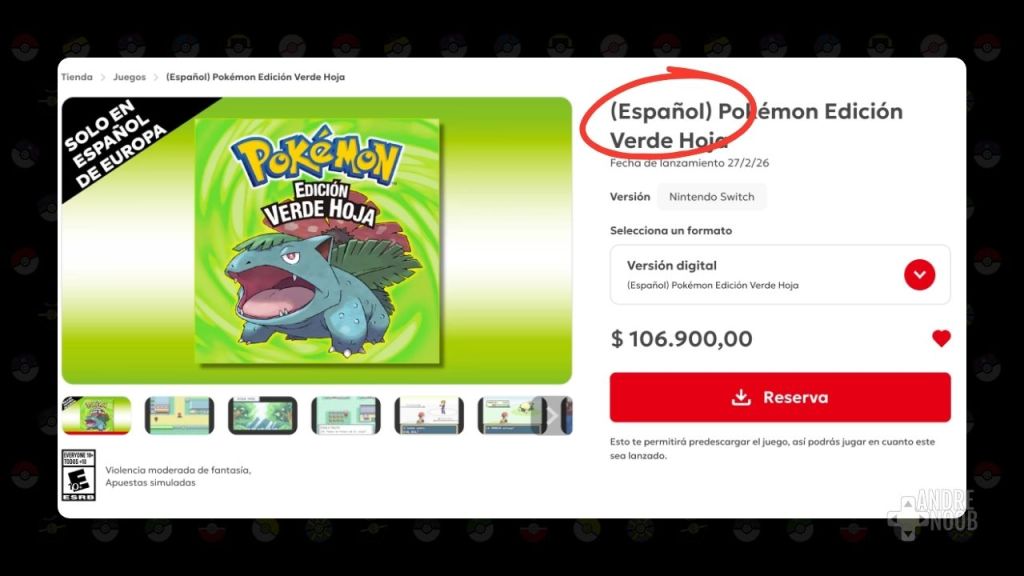Toggle the red heart wishlist icon
Image resolution: width=1024 pixels, height=576 pixels.
[x=941, y=338]
